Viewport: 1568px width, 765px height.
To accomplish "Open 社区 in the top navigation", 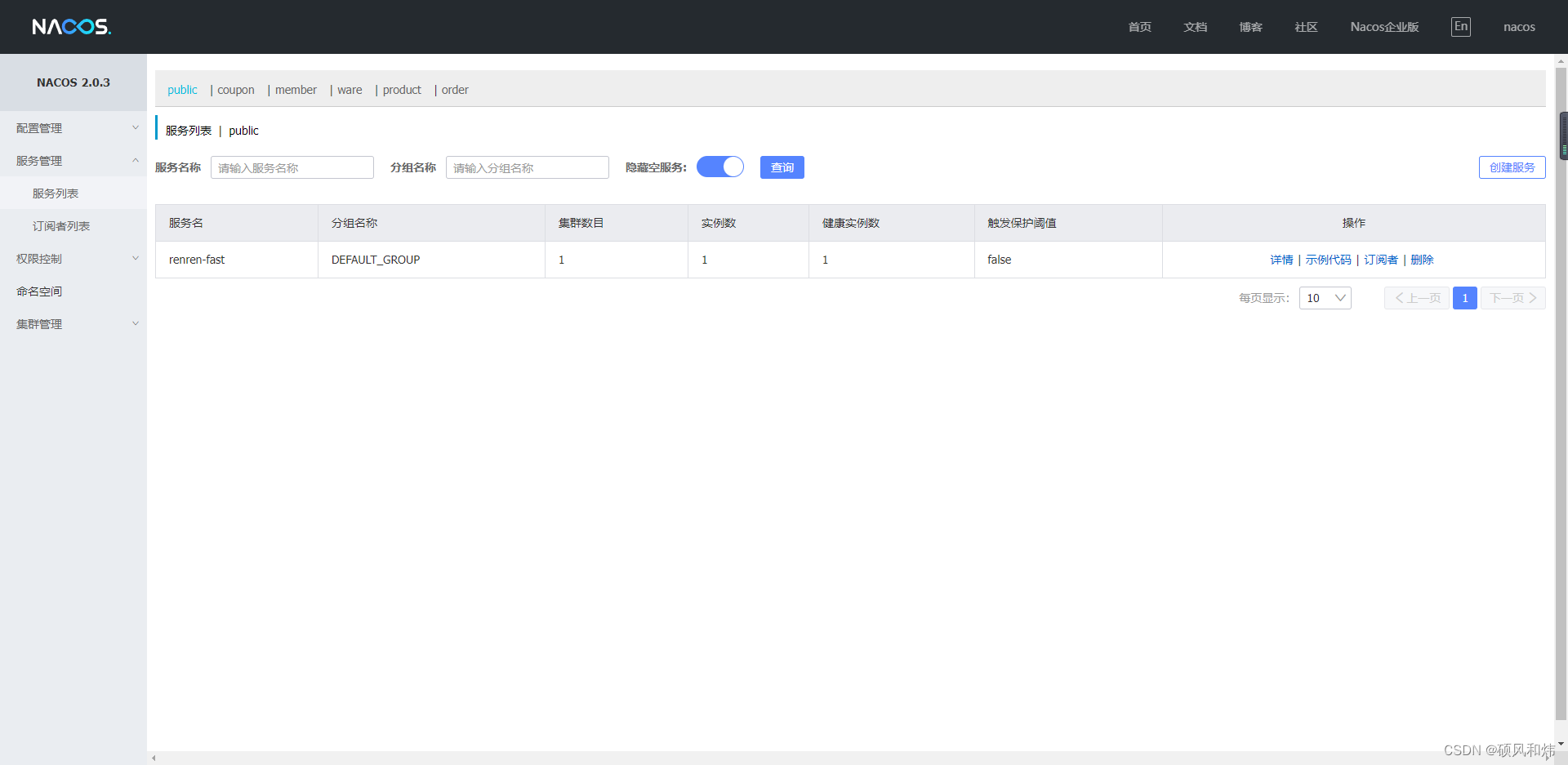I will click(x=1306, y=27).
